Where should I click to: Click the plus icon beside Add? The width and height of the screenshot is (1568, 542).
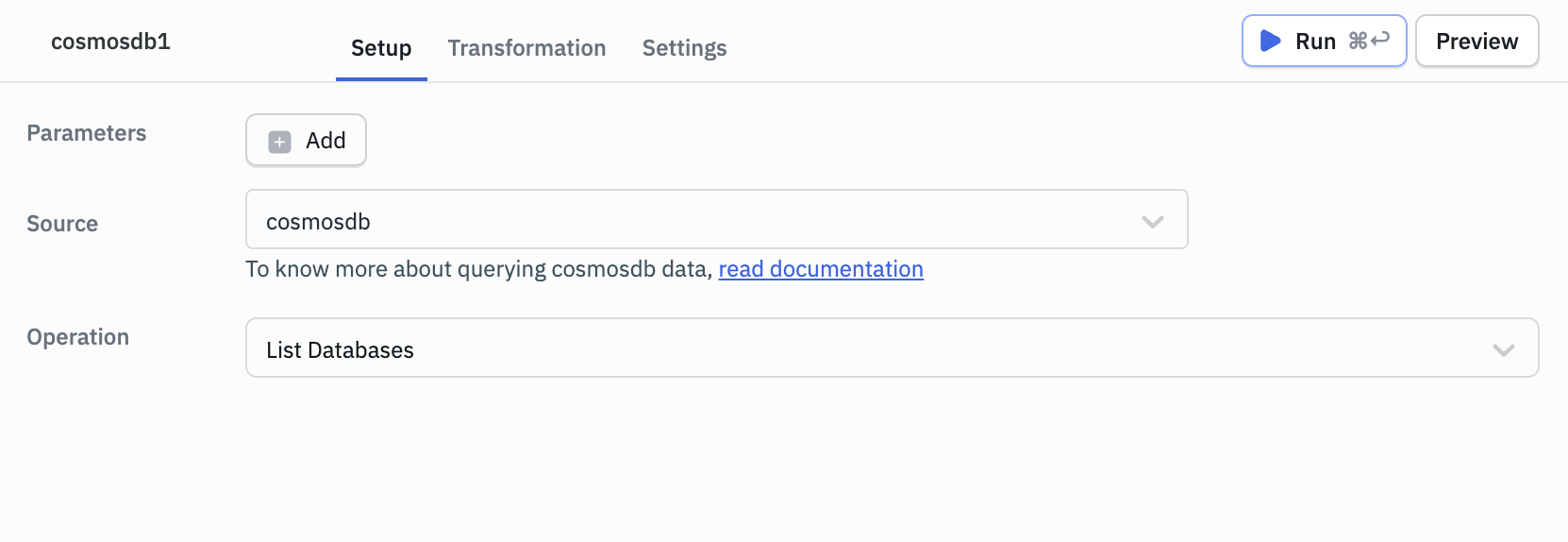pyautogui.click(x=279, y=142)
